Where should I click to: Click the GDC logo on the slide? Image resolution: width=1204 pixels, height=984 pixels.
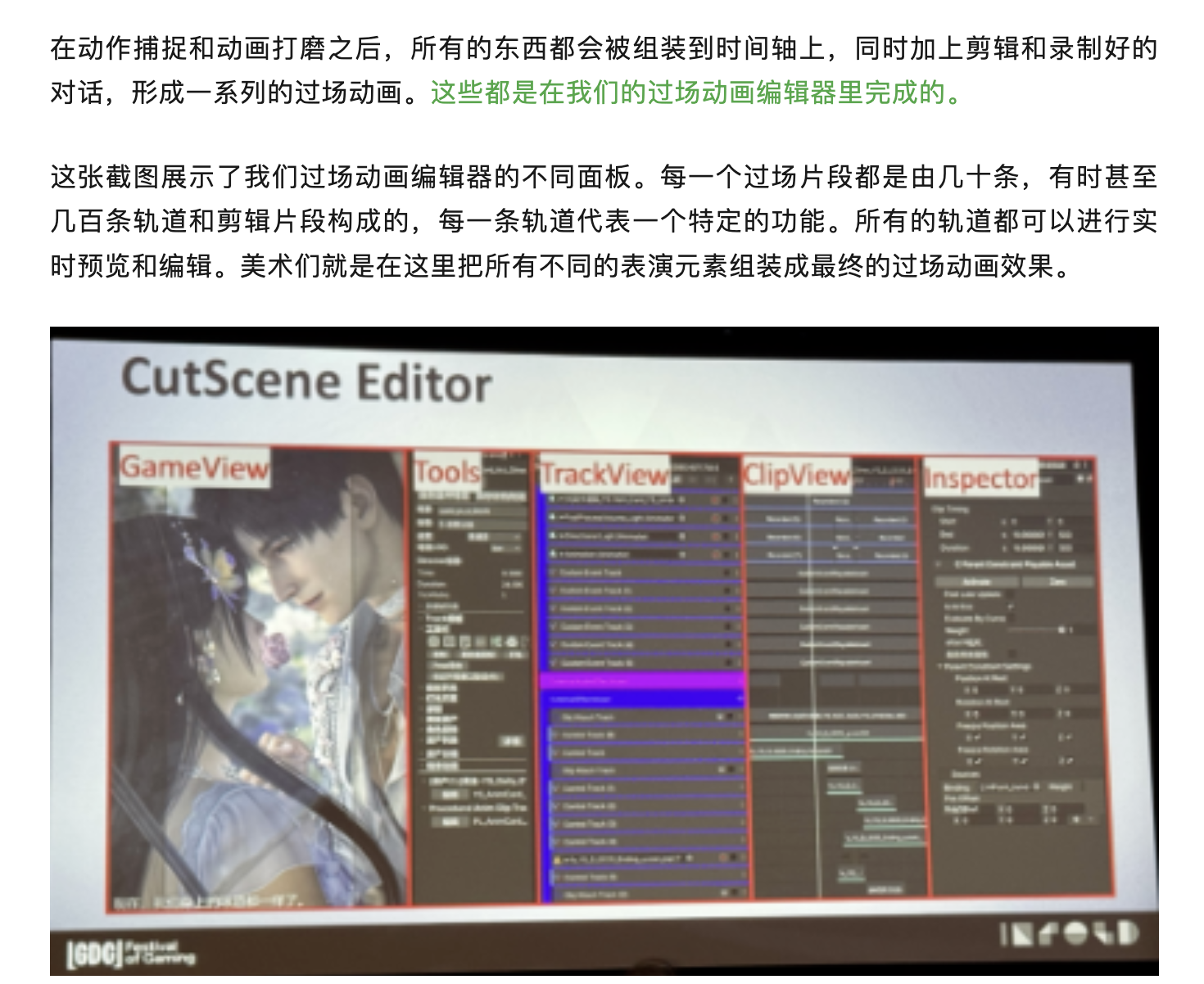tap(131, 955)
